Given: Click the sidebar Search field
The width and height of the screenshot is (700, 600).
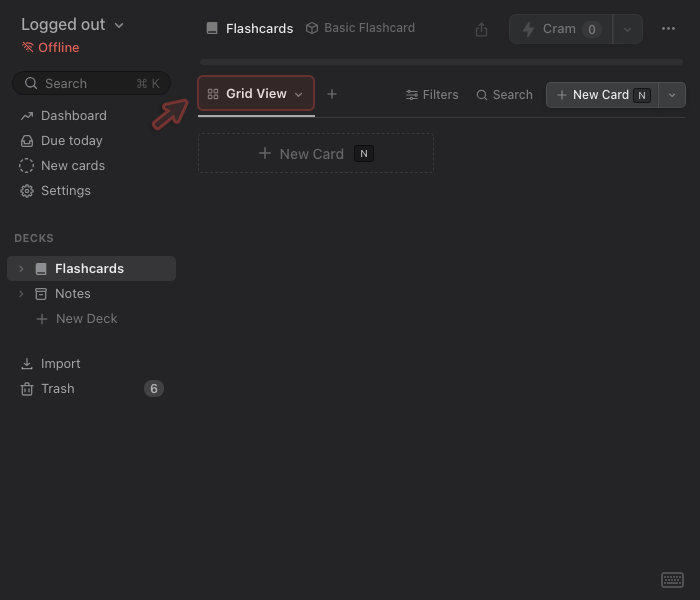Looking at the screenshot, I should coord(91,84).
